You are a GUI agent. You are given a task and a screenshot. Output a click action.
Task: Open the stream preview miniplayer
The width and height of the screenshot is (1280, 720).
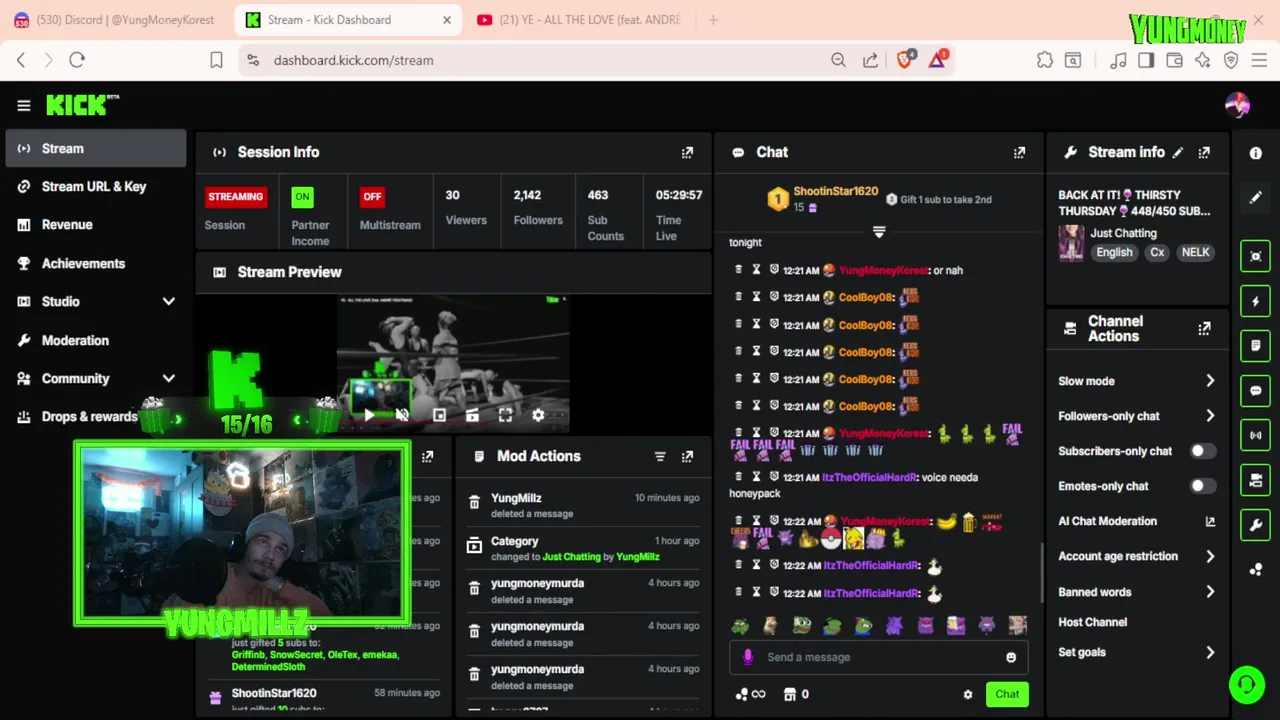(x=439, y=415)
